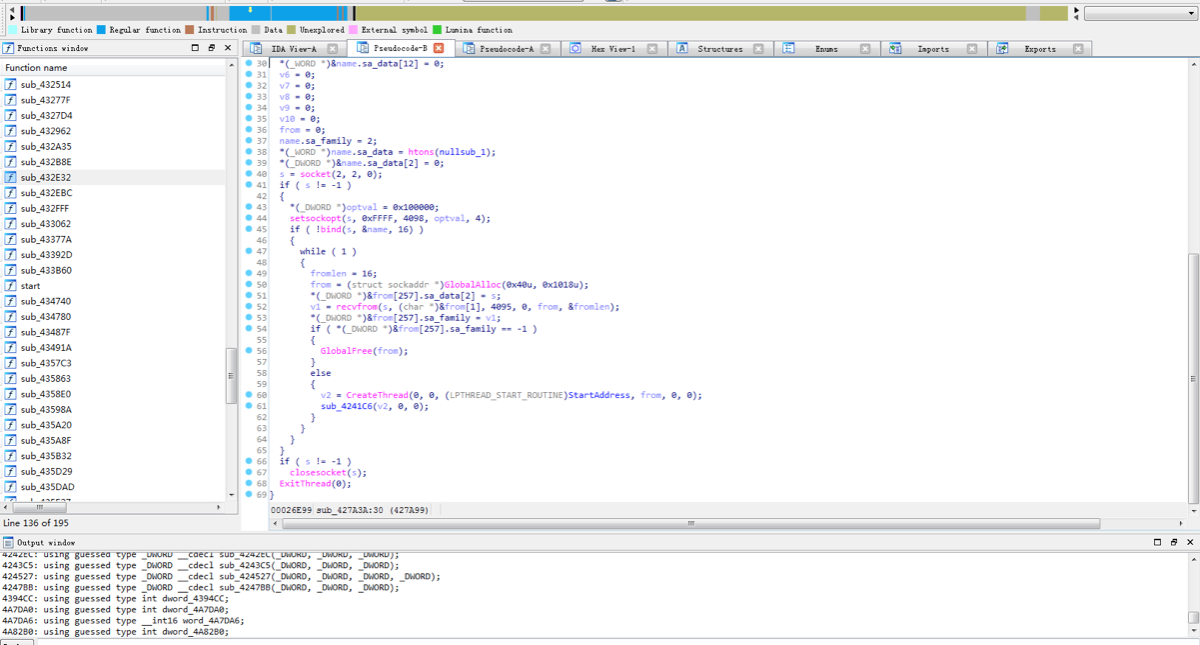
Task: Float the Output window panel
Action: pyautogui.click(x=1173, y=541)
